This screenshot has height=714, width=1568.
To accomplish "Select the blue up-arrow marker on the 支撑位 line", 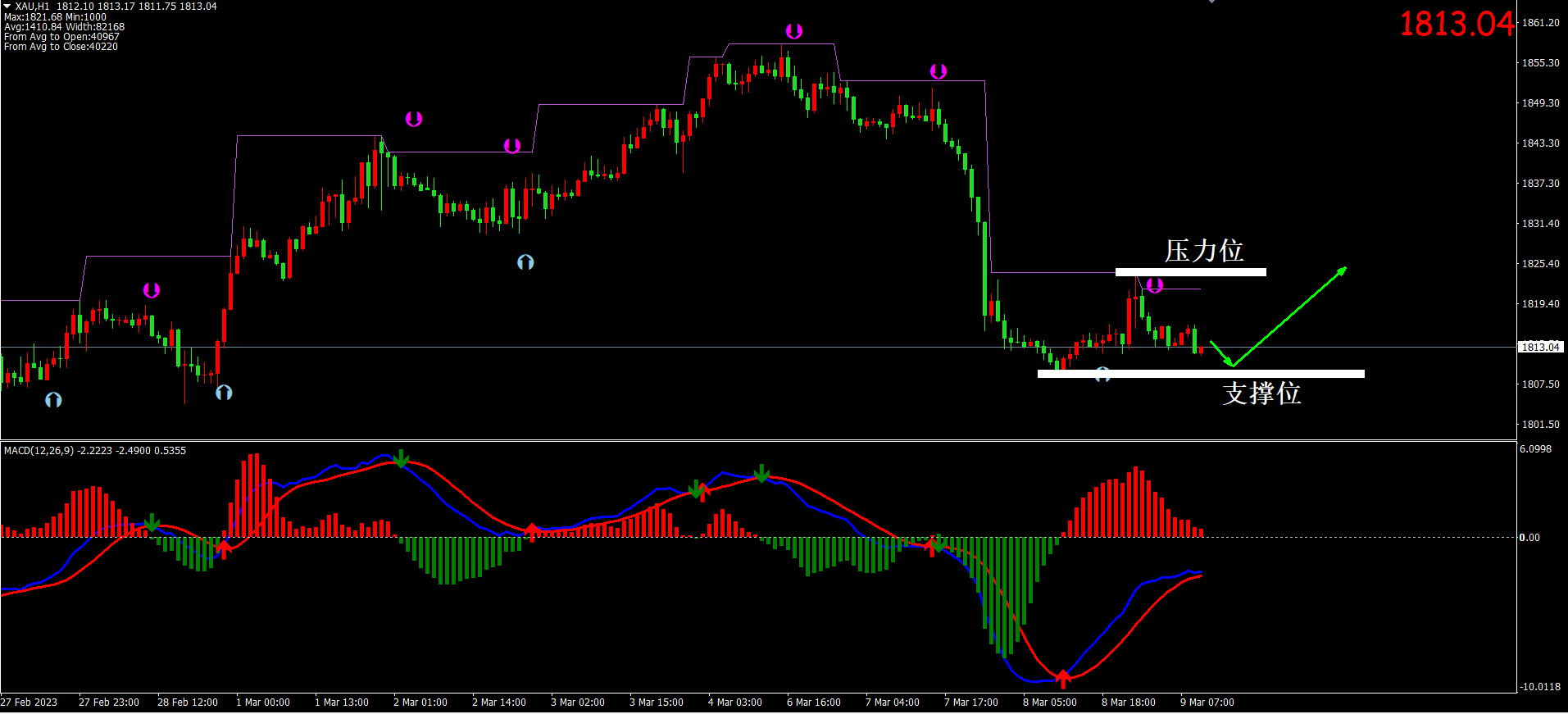I will [1102, 374].
